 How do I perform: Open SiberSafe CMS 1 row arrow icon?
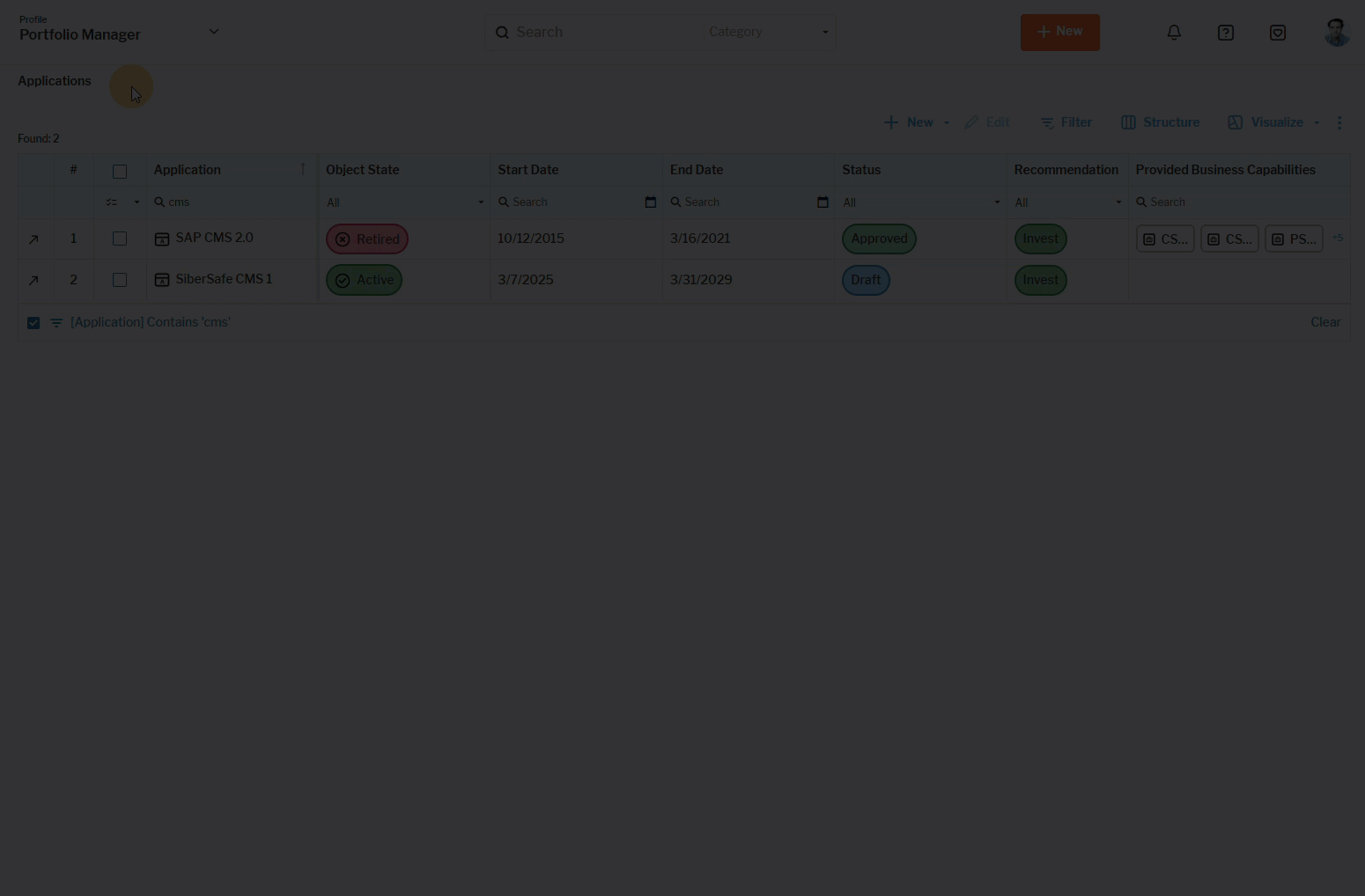pyautogui.click(x=33, y=281)
